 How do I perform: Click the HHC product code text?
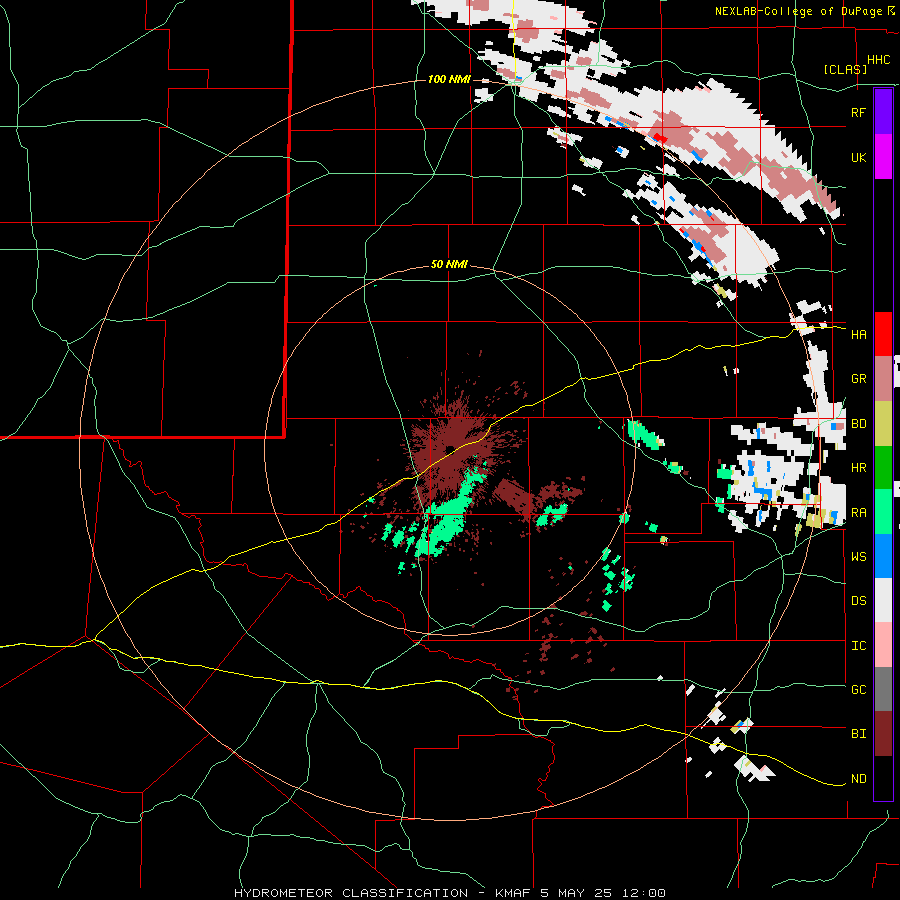[879, 60]
